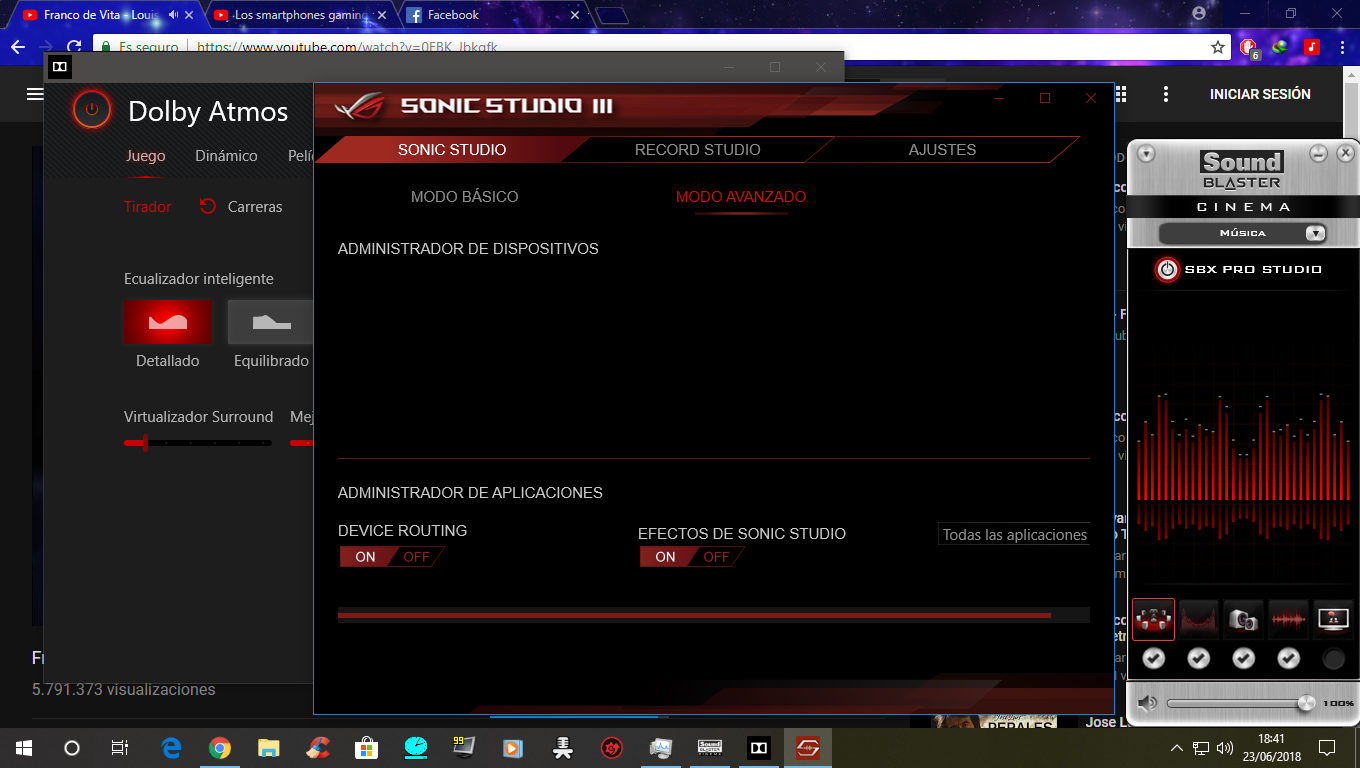This screenshot has width=1360, height=768.
Task: Open the Dinámico tab in Dolby Atmos
Action: click(x=226, y=156)
